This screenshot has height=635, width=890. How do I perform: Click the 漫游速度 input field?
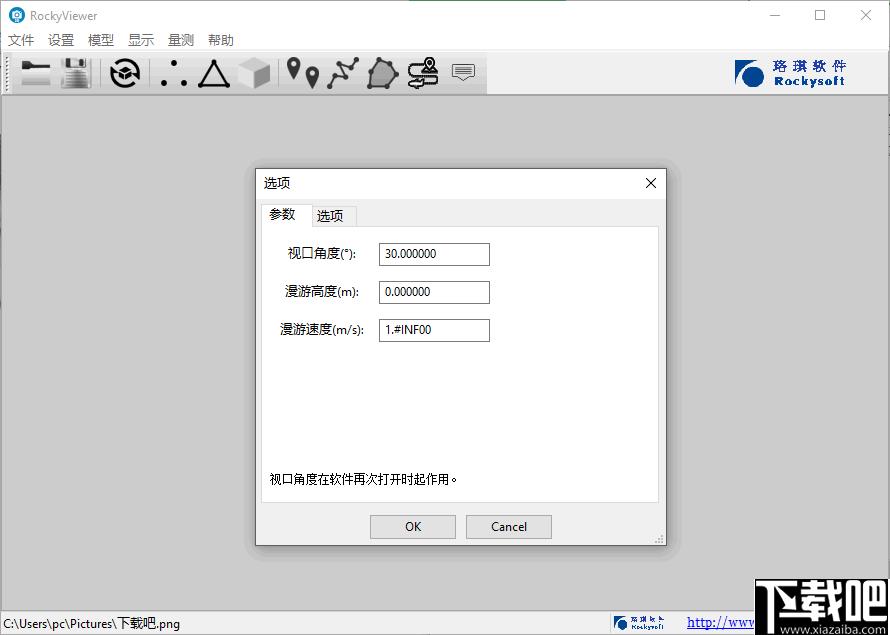tap(434, 330)
